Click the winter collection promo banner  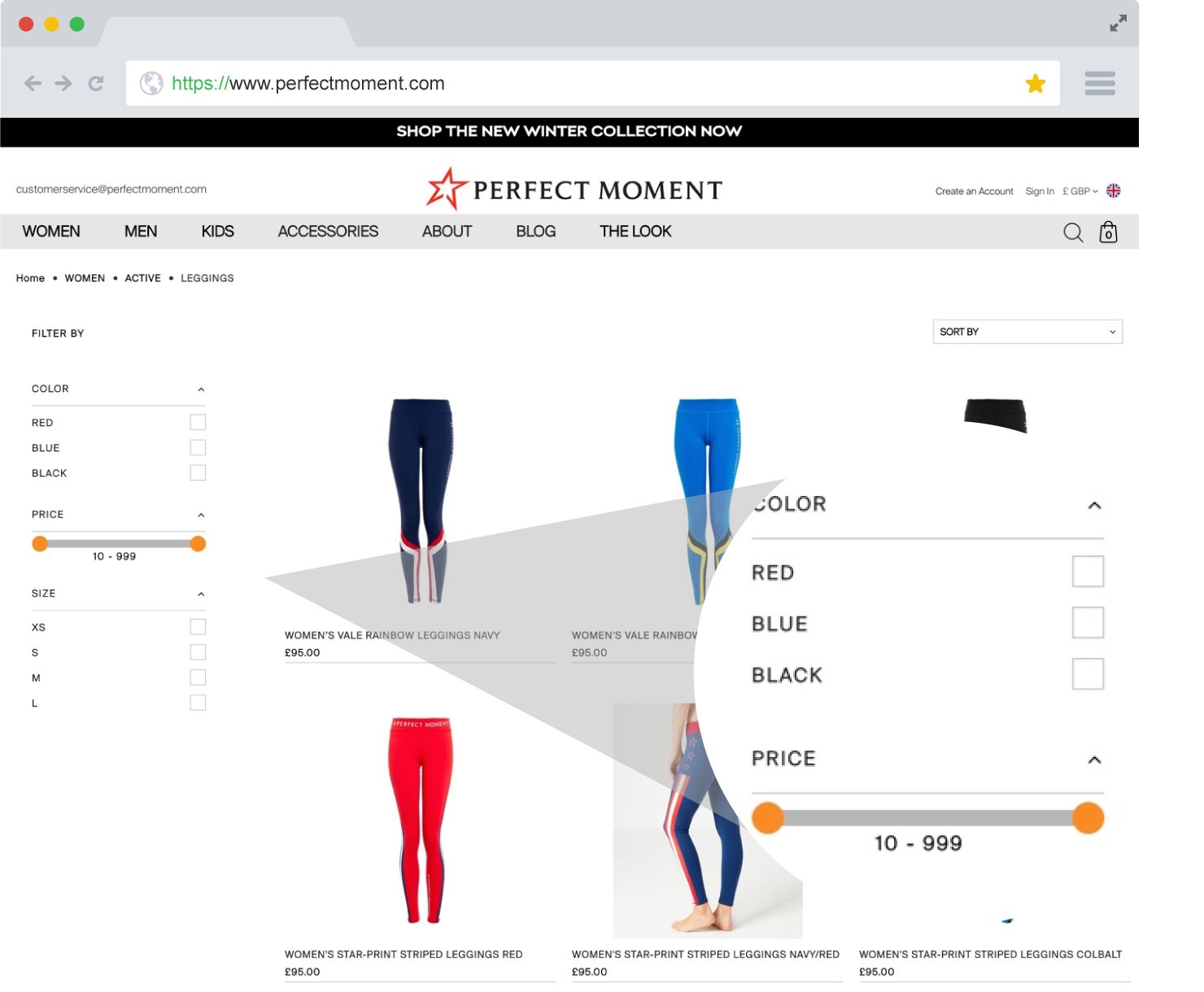click(569, 132)
